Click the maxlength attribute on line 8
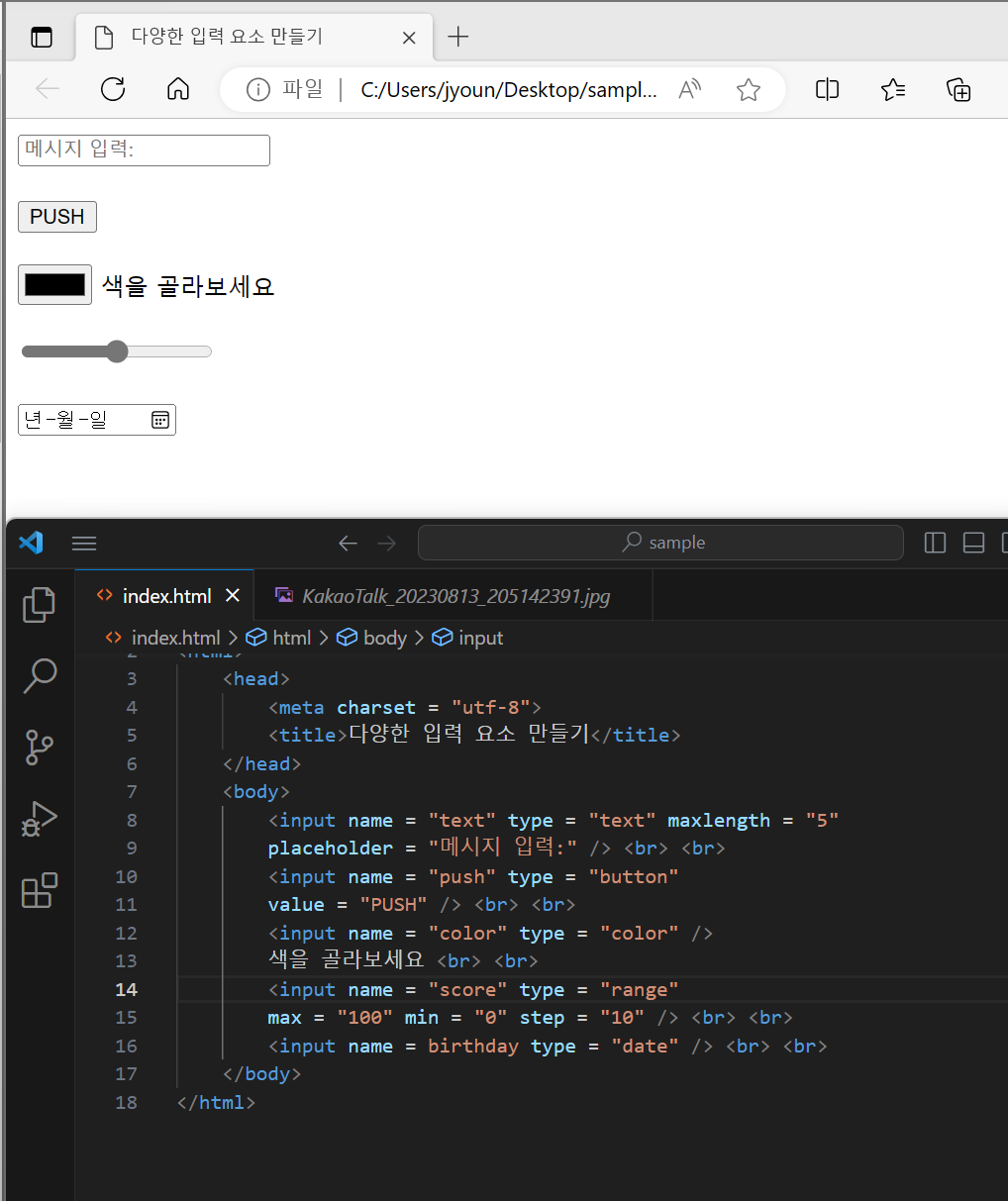The height and width of the screenshot is (1201, 1008). (x=719, y=820)
